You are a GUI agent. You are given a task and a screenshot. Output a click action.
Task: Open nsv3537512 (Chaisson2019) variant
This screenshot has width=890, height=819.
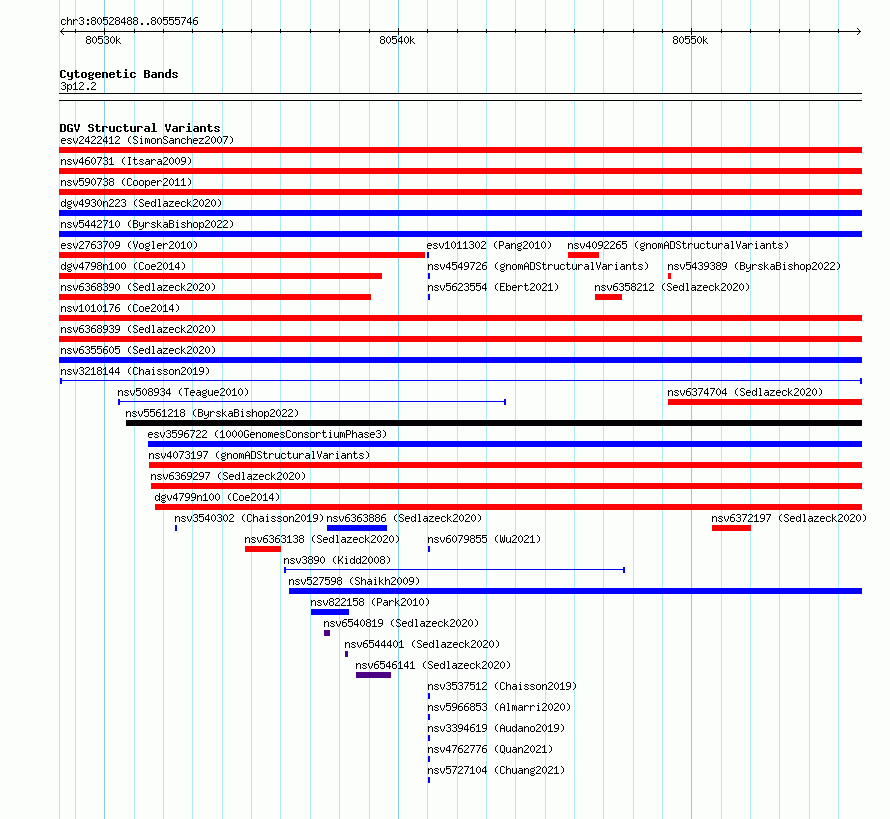(x=502, y=686)
